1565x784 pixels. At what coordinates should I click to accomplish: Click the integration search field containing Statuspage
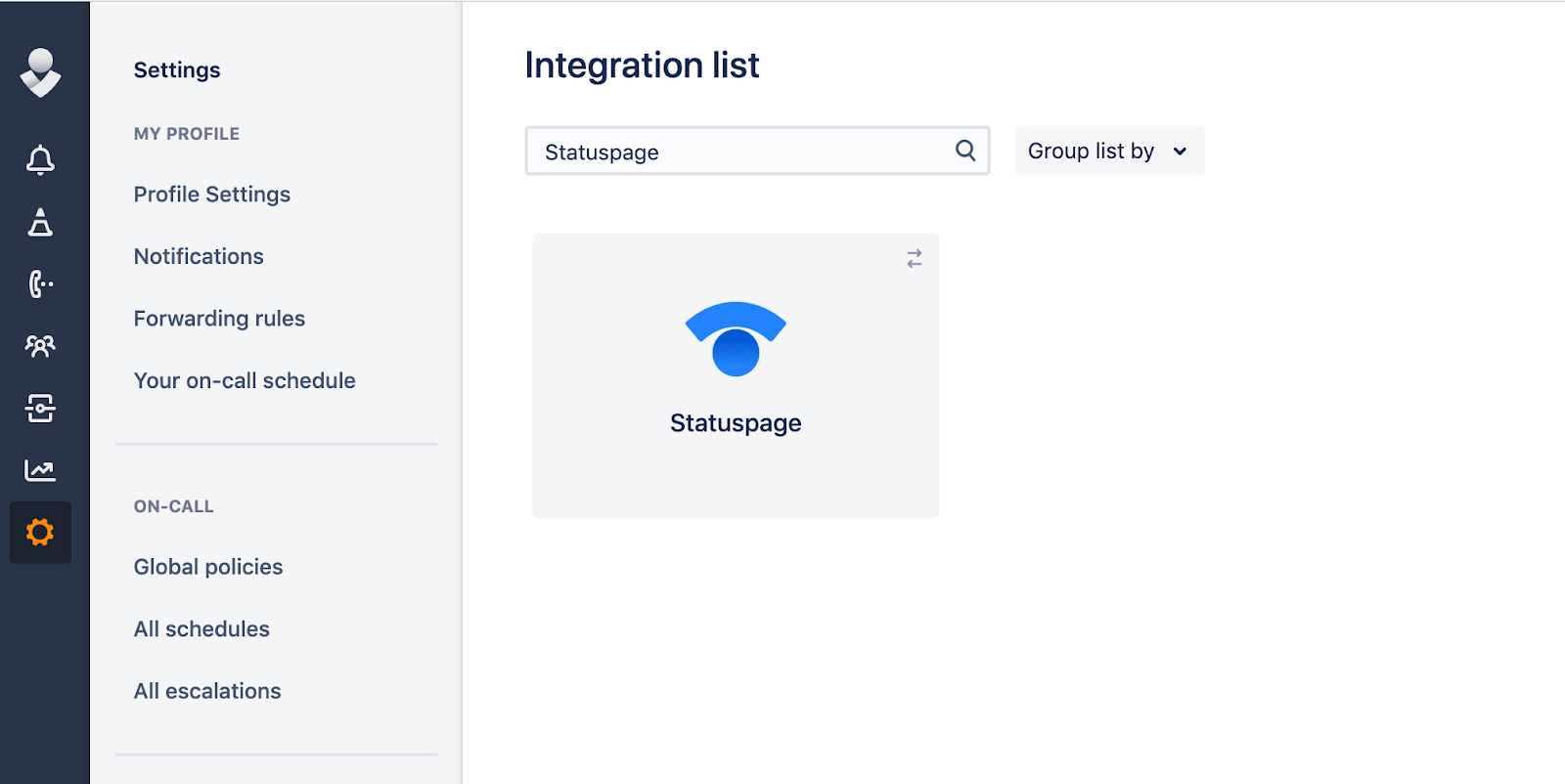pos(738,152)
